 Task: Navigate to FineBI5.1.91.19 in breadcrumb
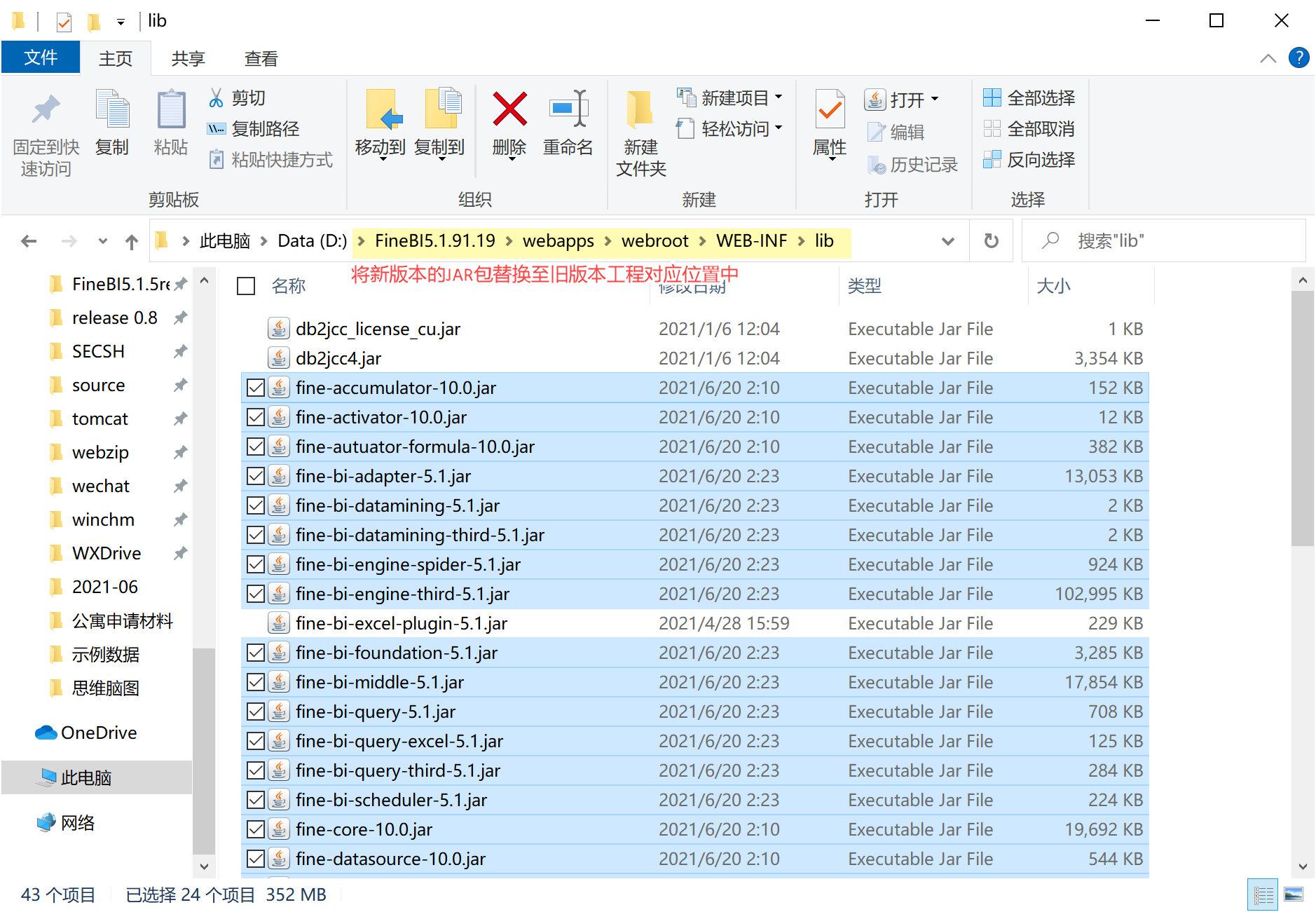(435, 241)
